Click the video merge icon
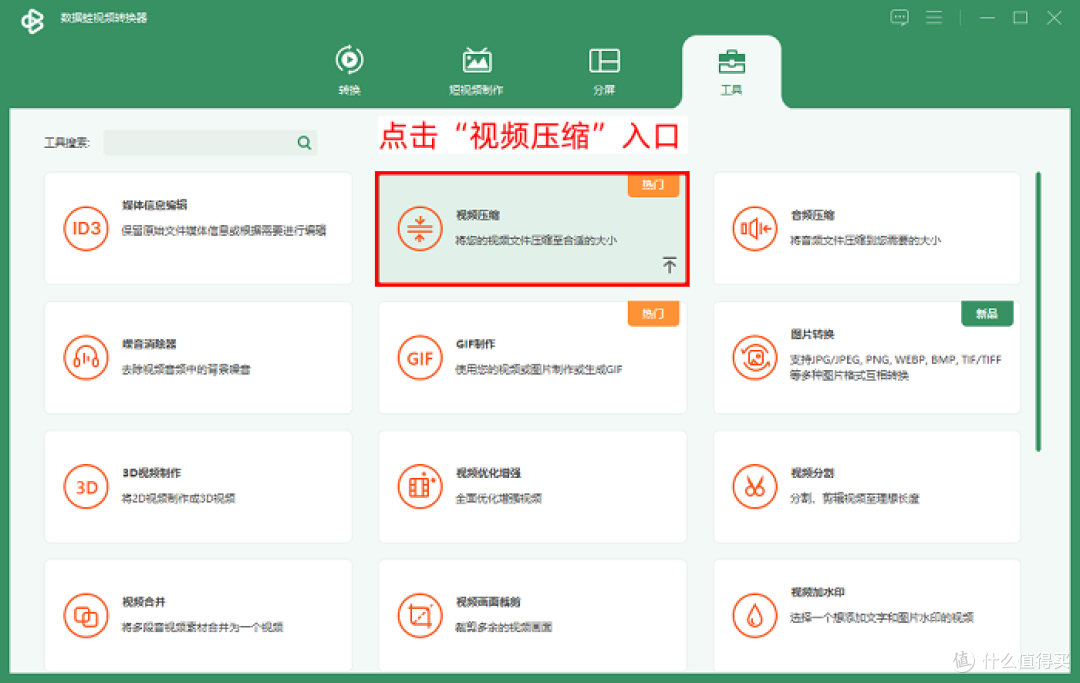Viewport: 1080px width, 683px height. point(86,616)
